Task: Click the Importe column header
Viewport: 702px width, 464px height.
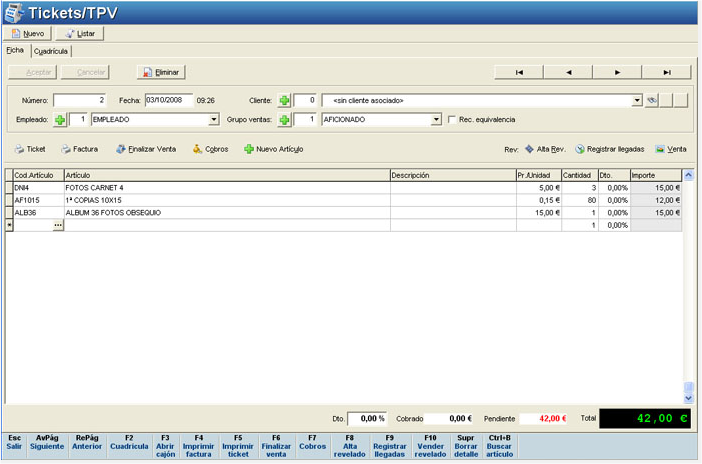Action: pos(656,175)
